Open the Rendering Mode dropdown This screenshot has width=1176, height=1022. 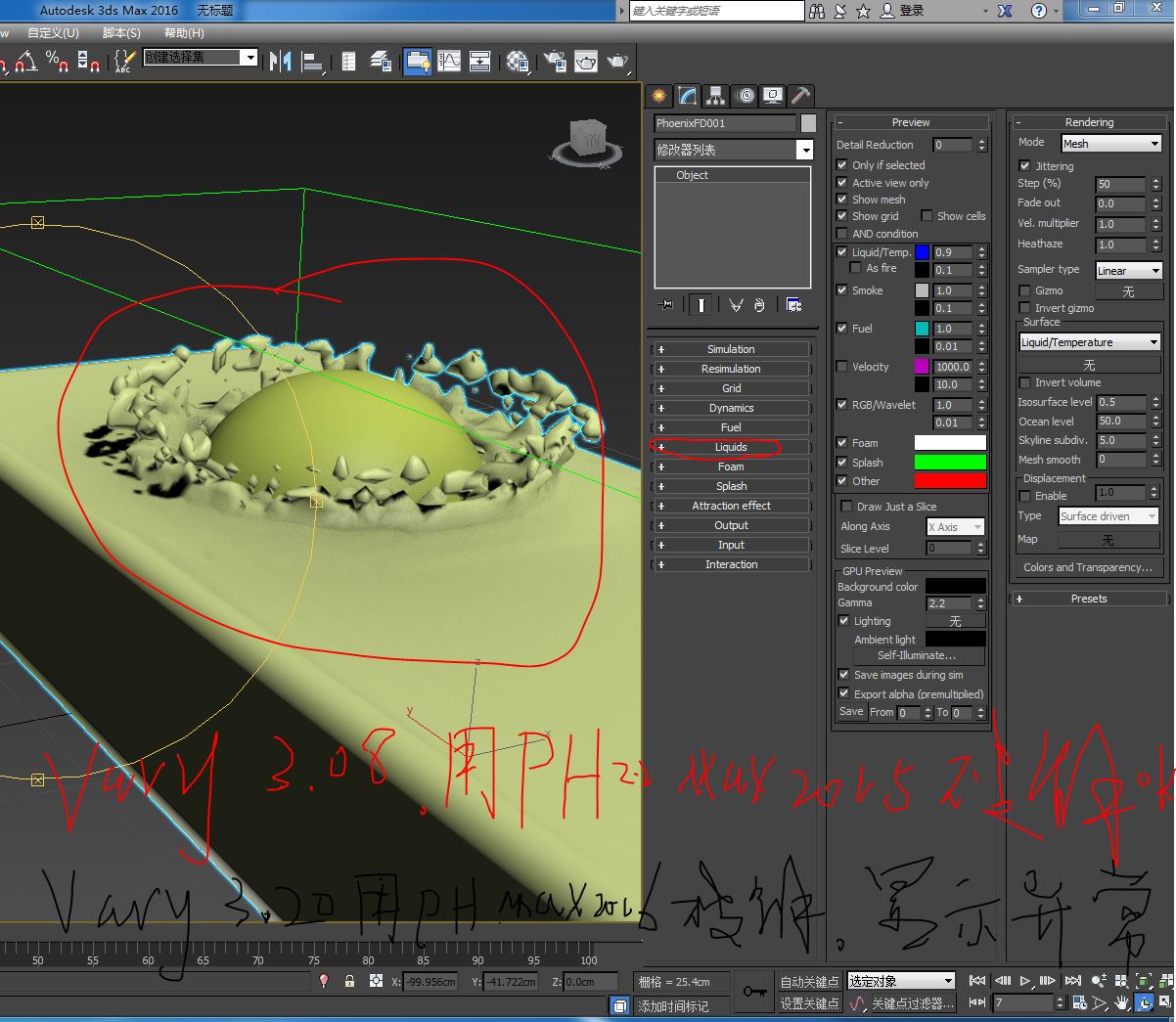coord(1110,144)
